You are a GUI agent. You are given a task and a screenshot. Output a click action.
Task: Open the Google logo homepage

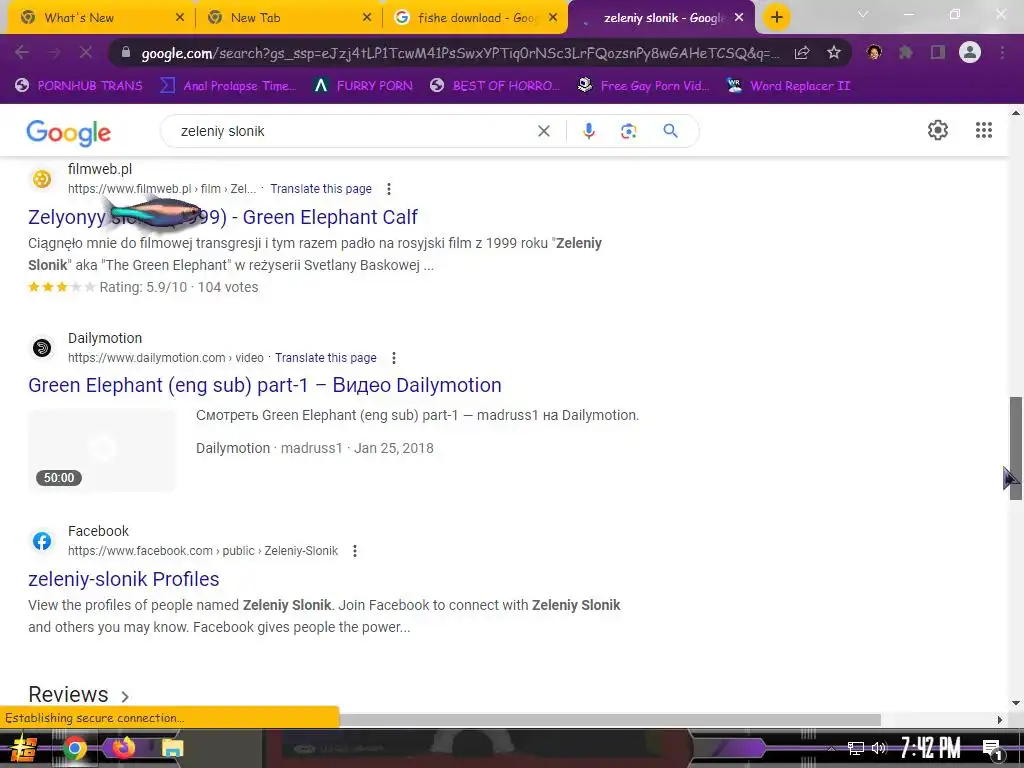[69, 133]
